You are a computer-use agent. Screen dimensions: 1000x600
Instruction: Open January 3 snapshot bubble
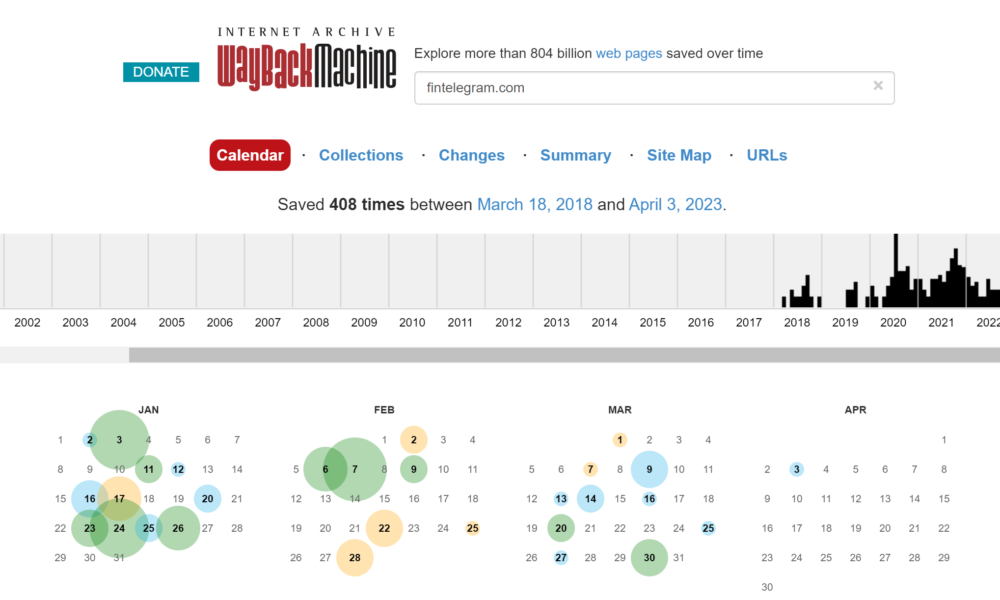pyautogui.click(x=119, y=440)
